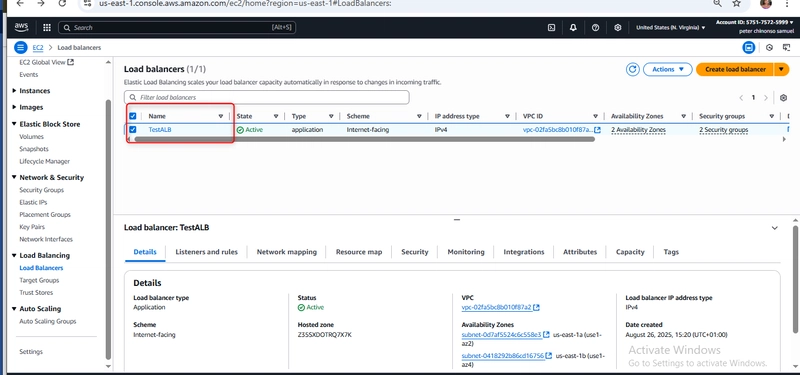Open the vpc-02fa5bc8b010f87a2 link in Details
The image size is (800, 375).
pyautogui.click(x=496, y=308)
